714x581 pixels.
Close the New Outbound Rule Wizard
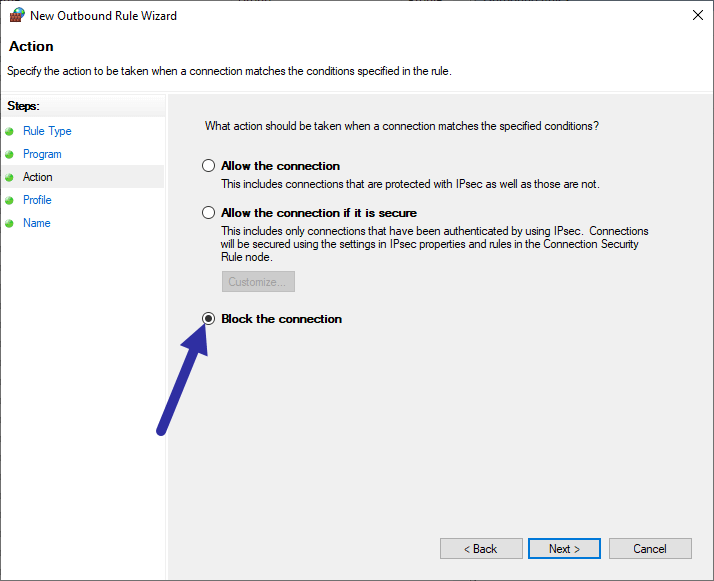click(698, 15)
